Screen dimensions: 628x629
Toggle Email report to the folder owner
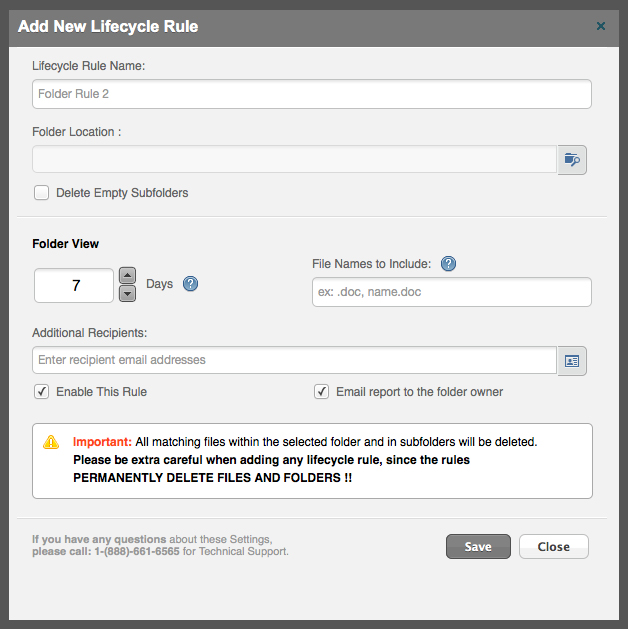pos(322,392)
